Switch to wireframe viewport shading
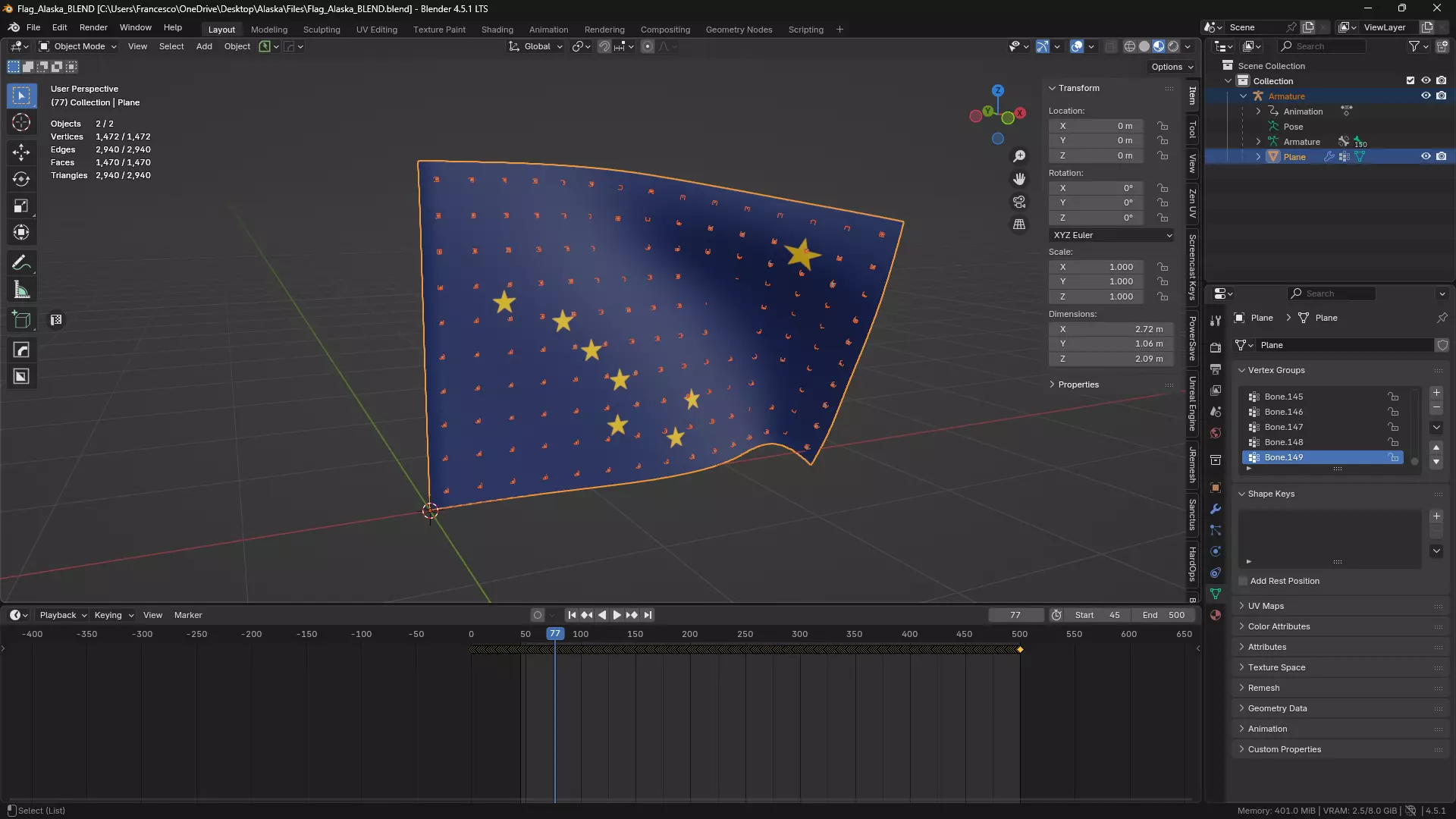Viewport: 1456px width, 819px height. [1130, 46]
